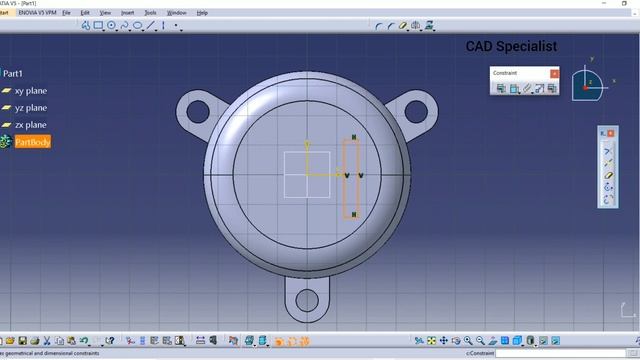Select the Line sketch tool
The image size is (640, 360).
151,26
